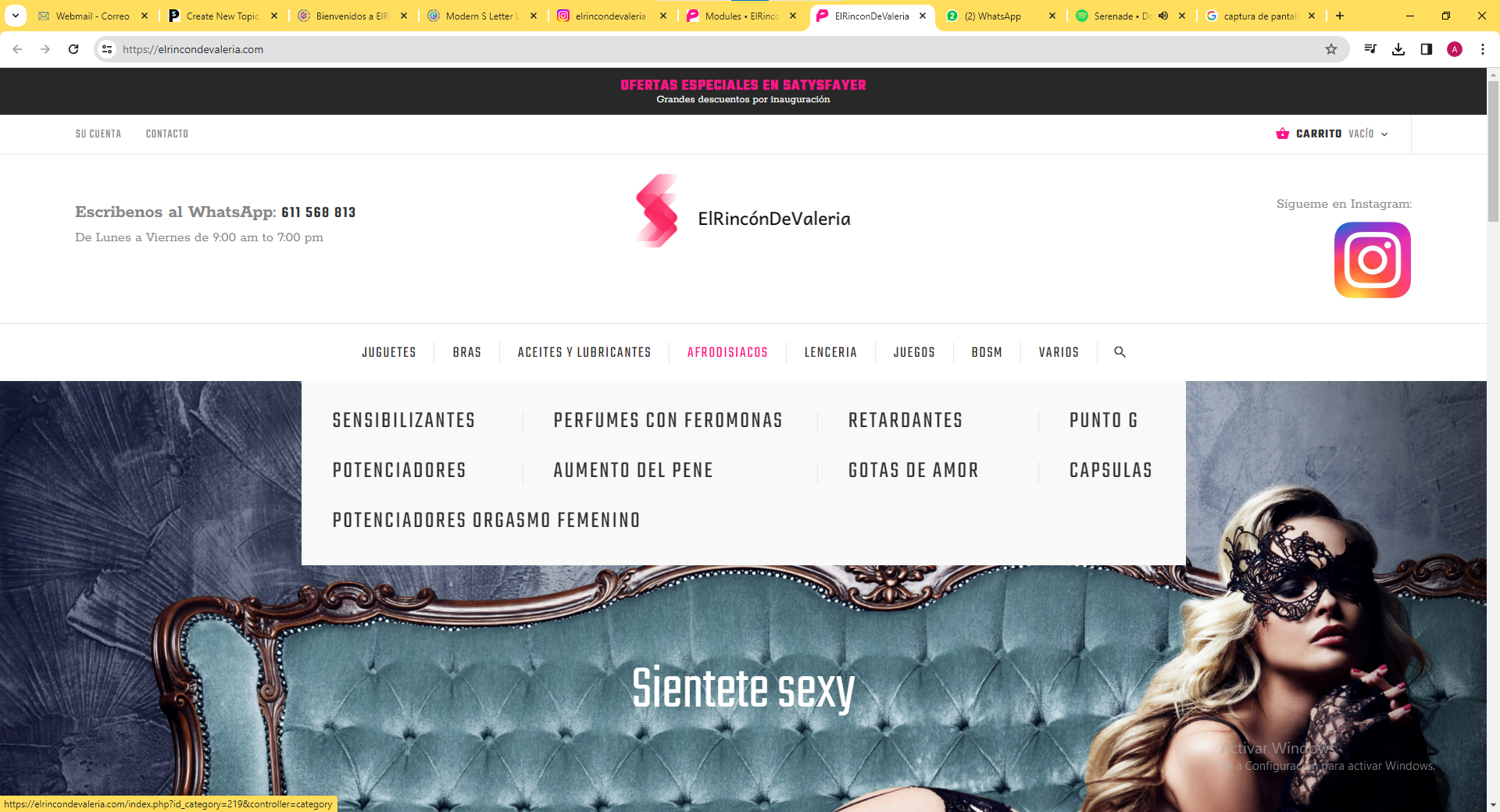Open the Instagram logo link
The width and height of the screenshot is (1500, 812).
(x=1372, y=260)
